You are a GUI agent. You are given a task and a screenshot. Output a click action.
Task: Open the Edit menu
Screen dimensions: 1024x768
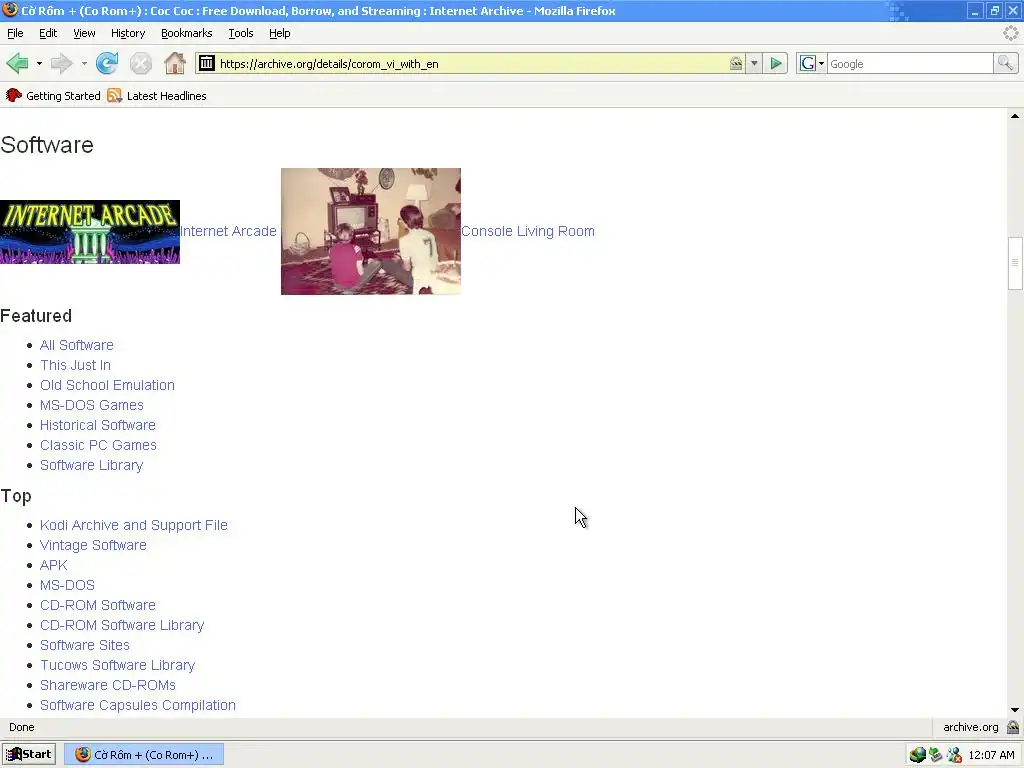click(48, 33)
